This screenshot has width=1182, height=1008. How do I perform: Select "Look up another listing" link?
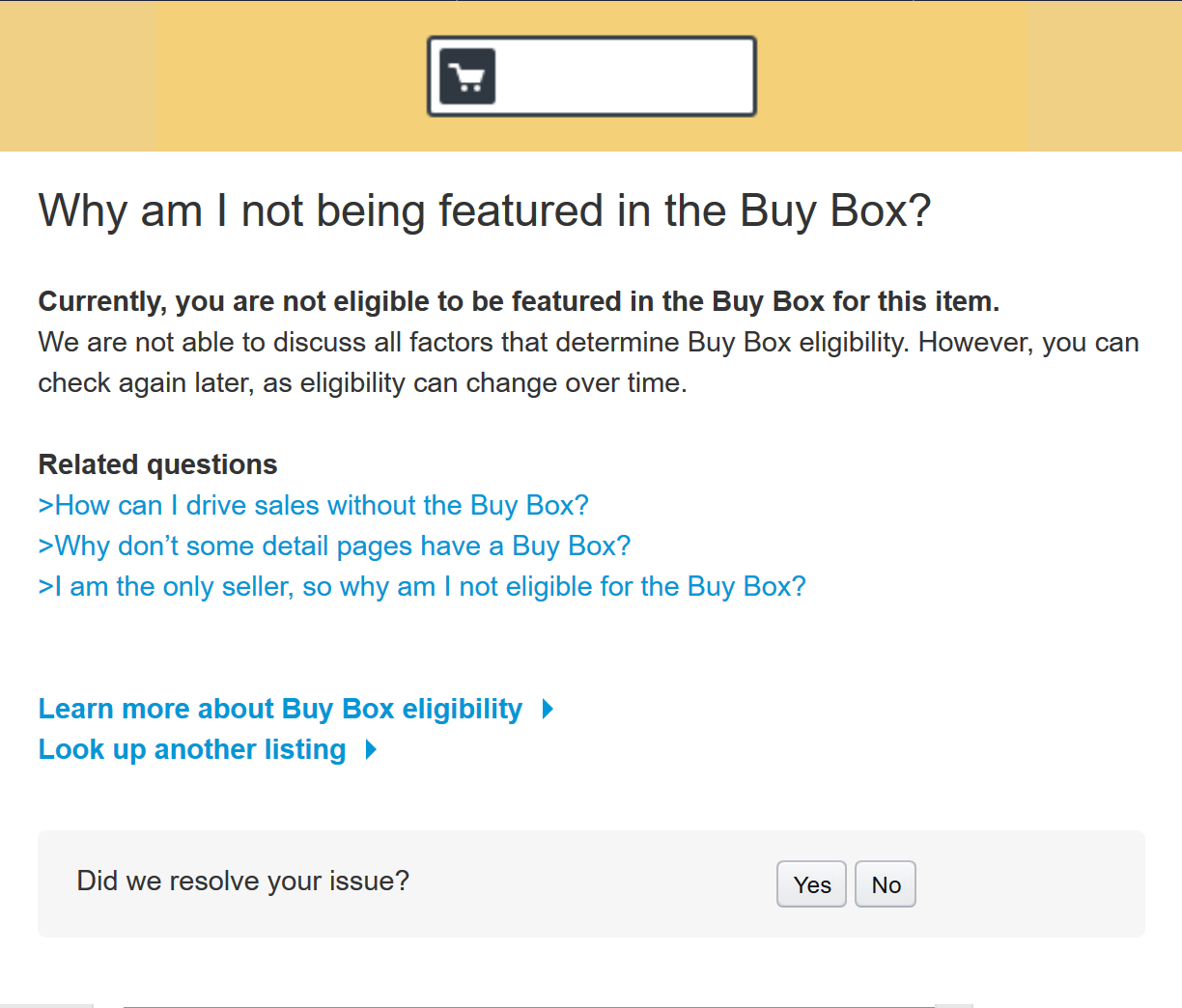pos(192,749)
